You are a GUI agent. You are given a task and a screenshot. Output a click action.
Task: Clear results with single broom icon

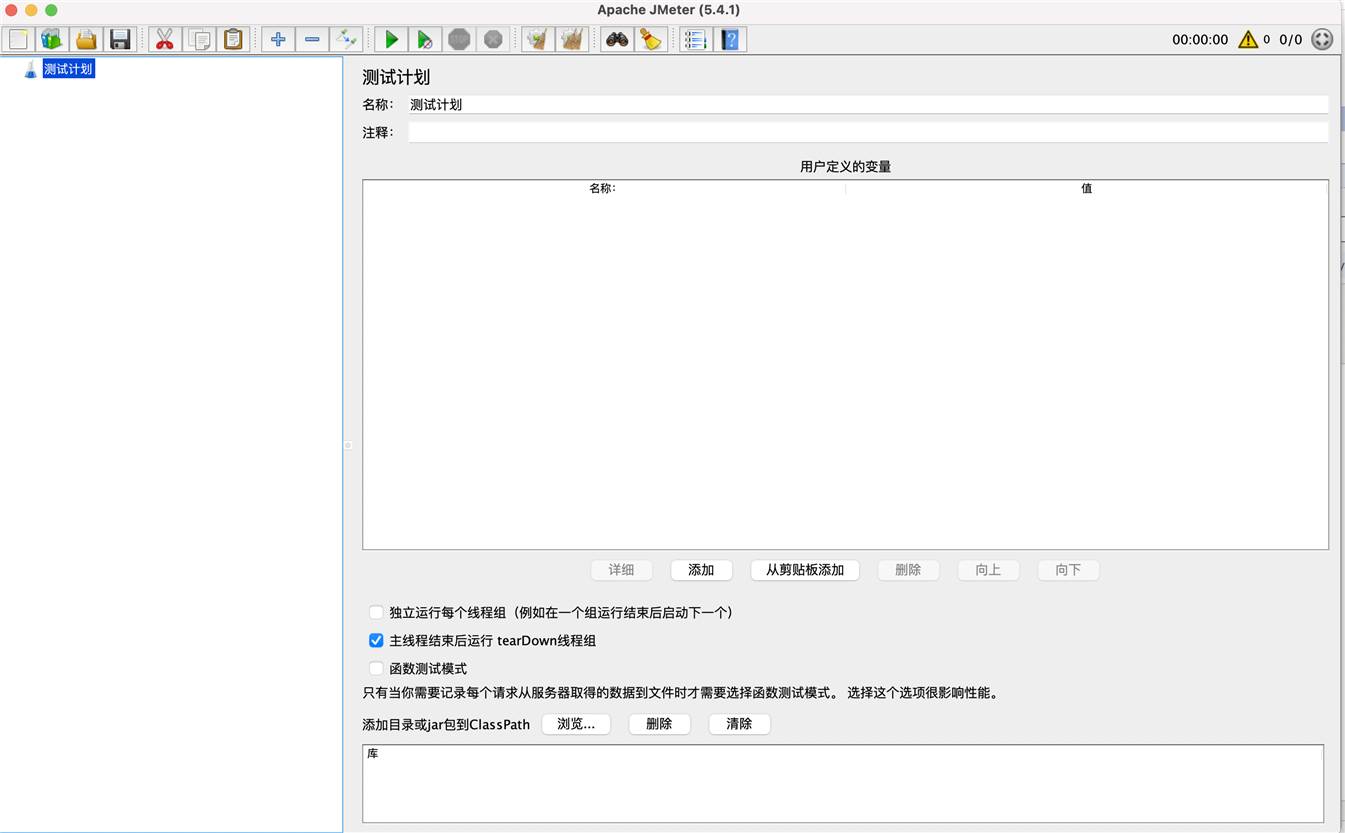pyautogui.click(x=538, y=39)
